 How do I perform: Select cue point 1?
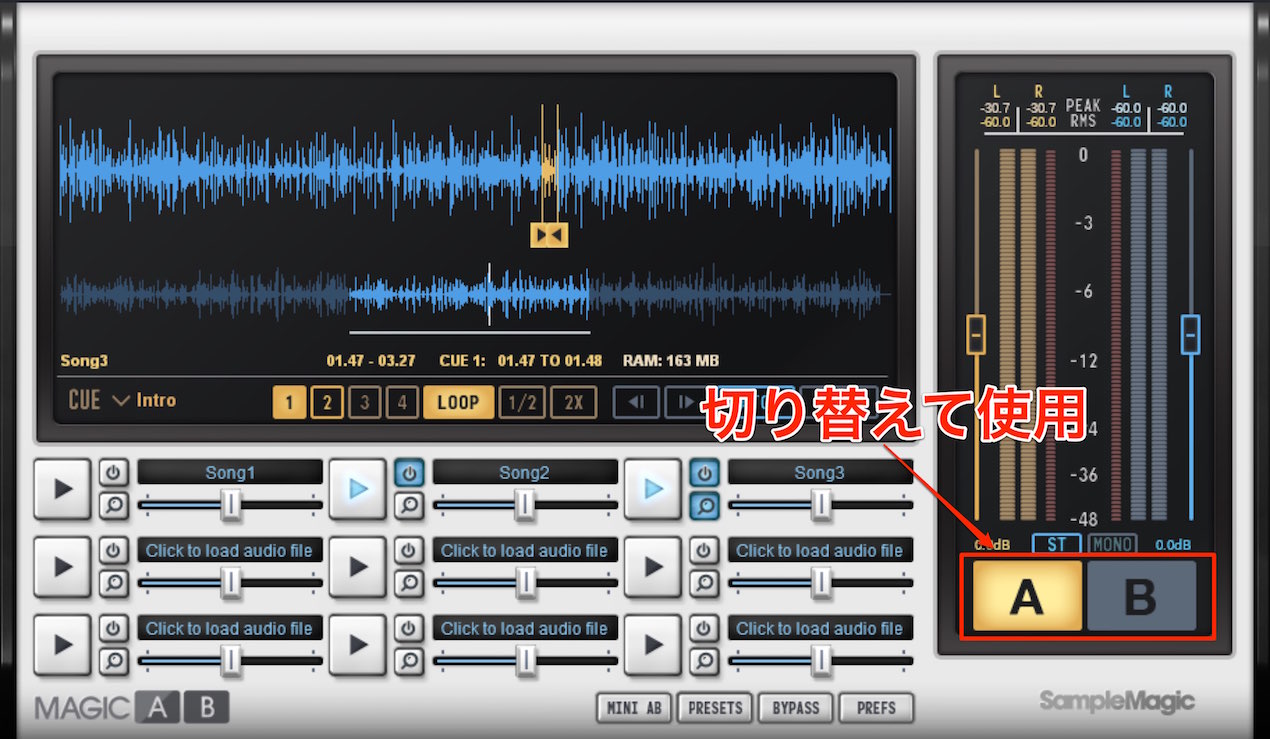pos(289,403)
